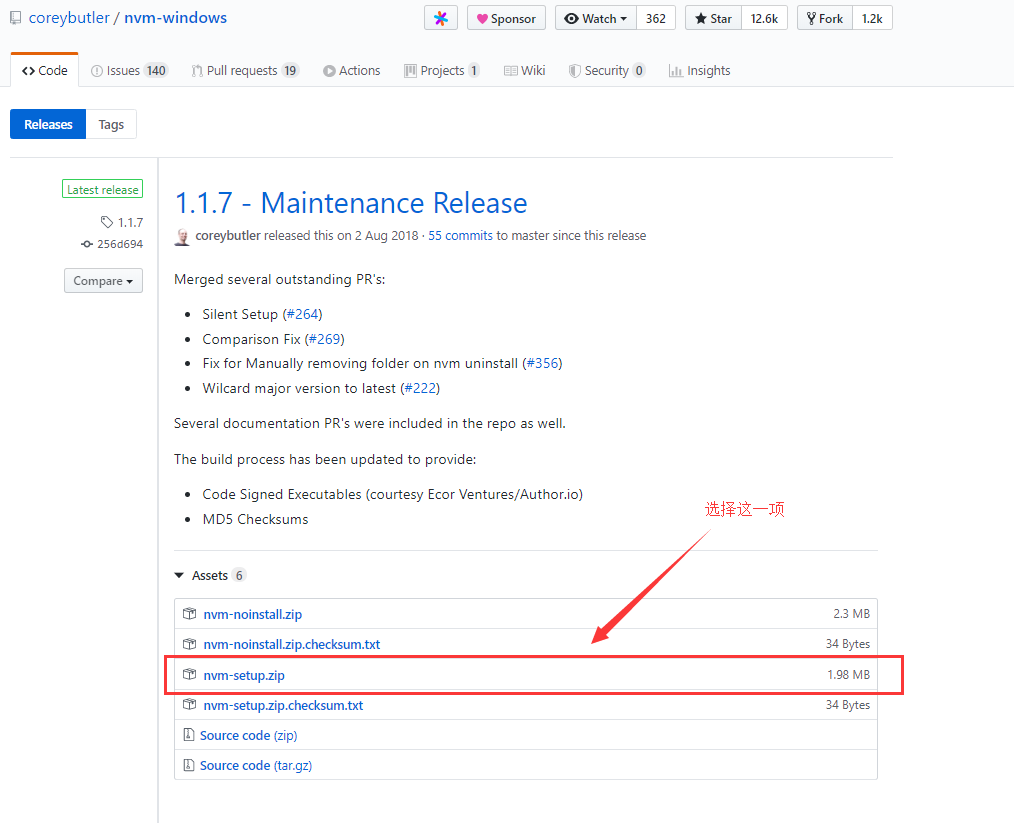Open the Projects tab
This screenshot has height=823, width=1014.
point(442,70)
